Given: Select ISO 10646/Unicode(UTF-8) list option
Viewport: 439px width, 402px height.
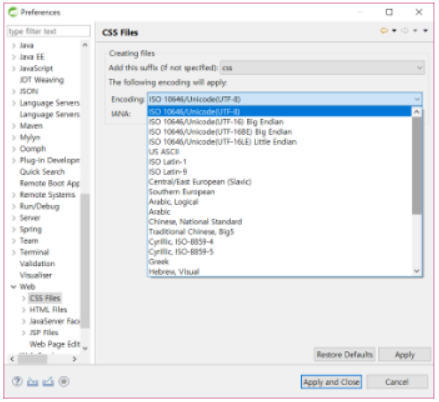Looking at the screenshot, I should pyautogui.click(x=279, y=111).
